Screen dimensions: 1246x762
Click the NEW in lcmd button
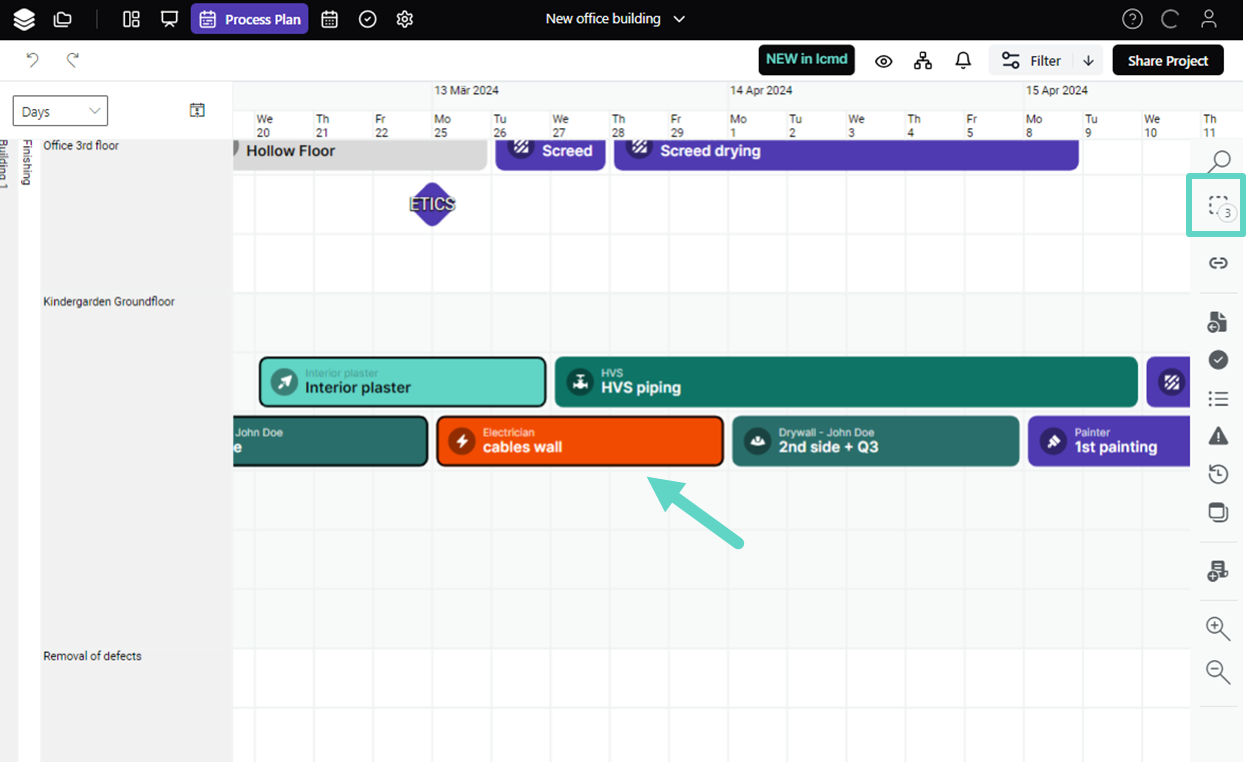pyautogui.click(x=806, y=60)
